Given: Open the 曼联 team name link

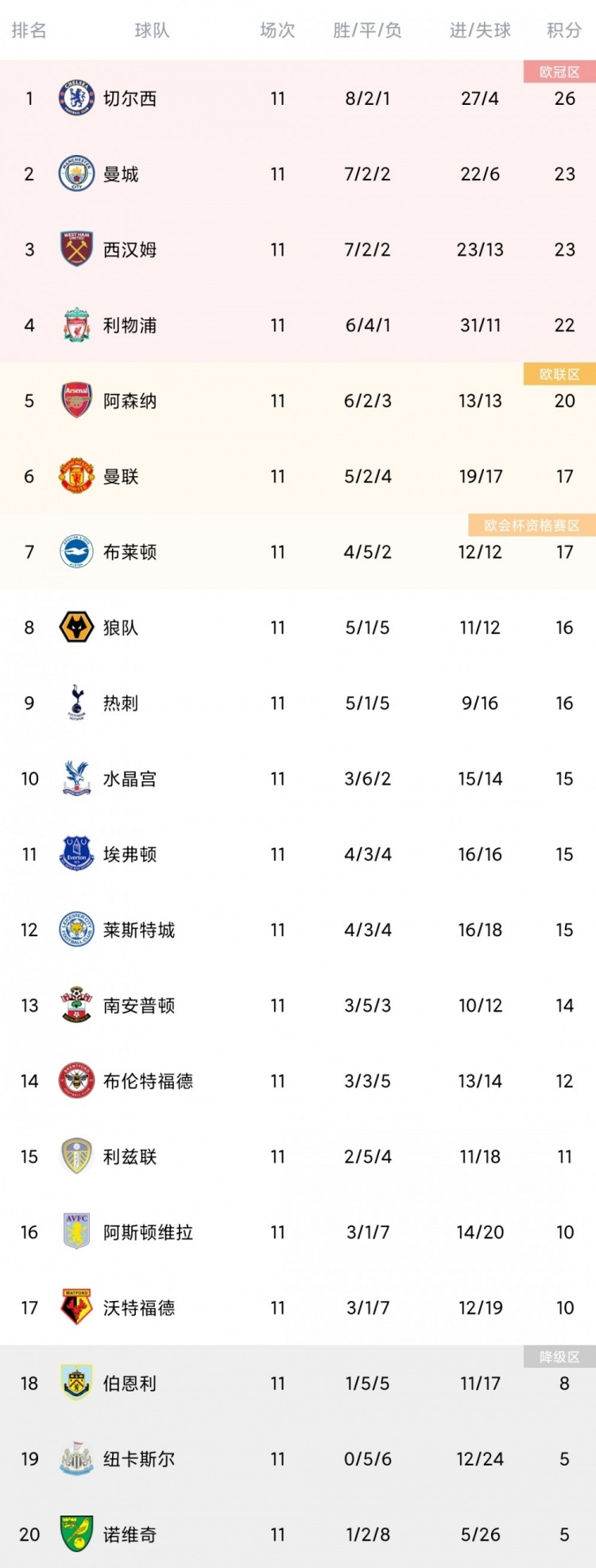Looking at the screenshot, I should [x=121, y=477].
